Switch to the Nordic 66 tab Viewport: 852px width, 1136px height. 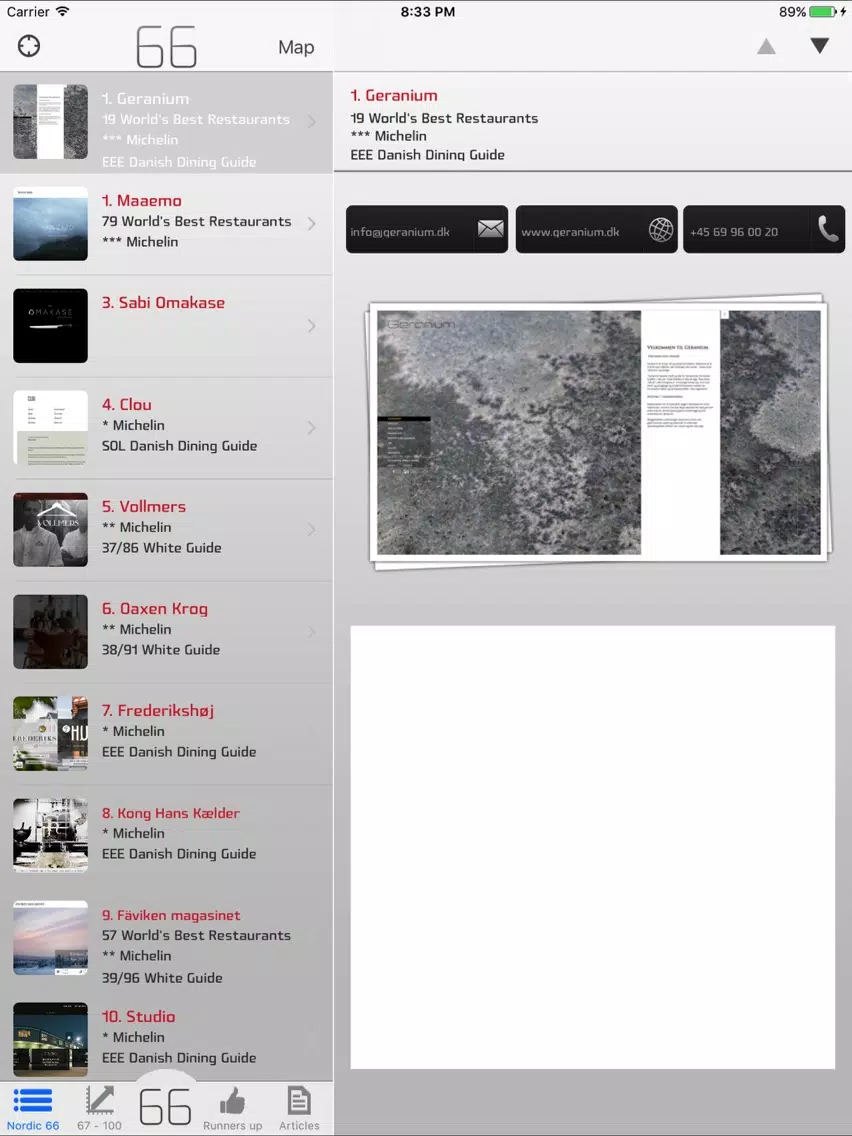tap(33, 1108)
